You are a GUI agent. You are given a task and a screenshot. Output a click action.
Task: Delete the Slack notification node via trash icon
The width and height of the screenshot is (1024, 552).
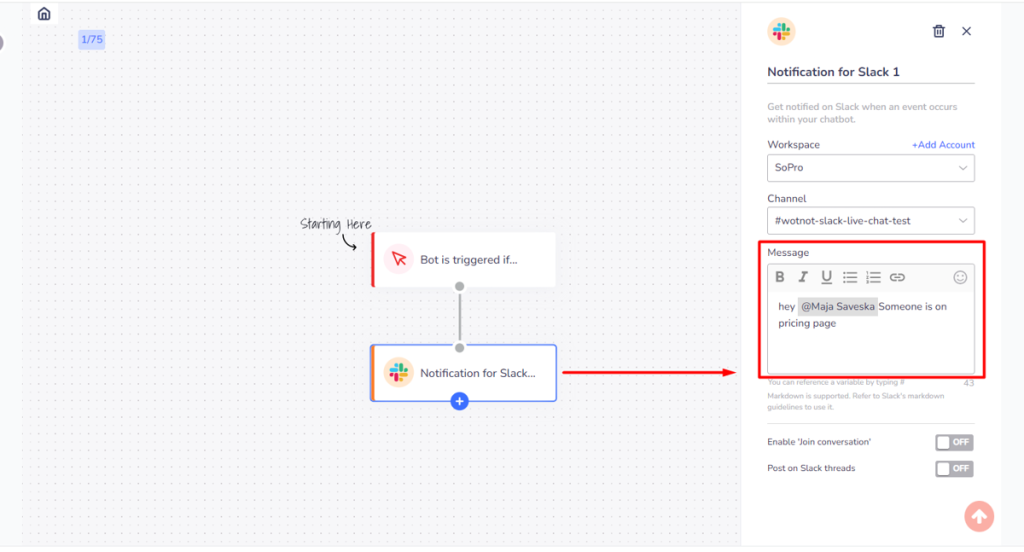[x=938, y=31]
